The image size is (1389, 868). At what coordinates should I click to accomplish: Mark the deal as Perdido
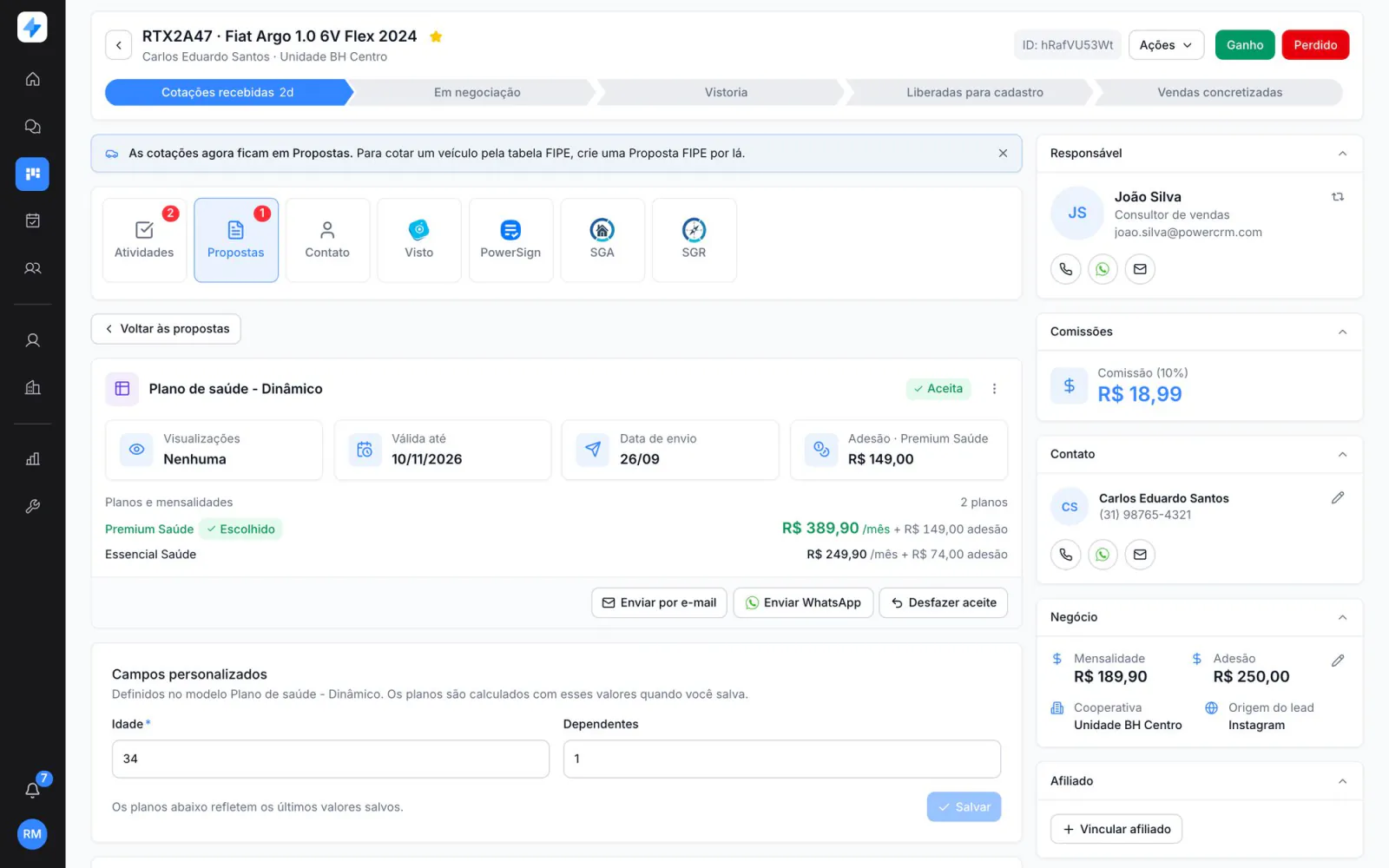tap(1315, 45)
